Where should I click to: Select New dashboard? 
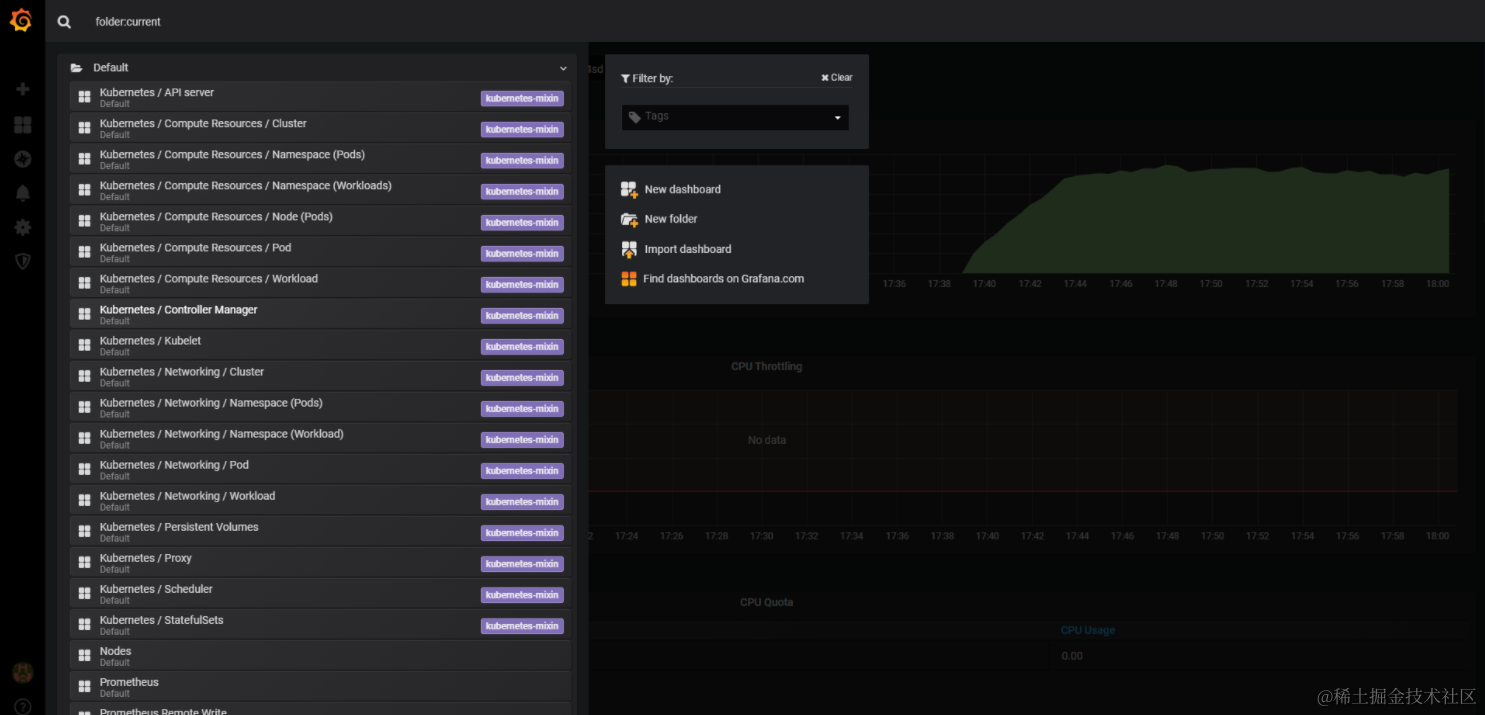(682, 189)
